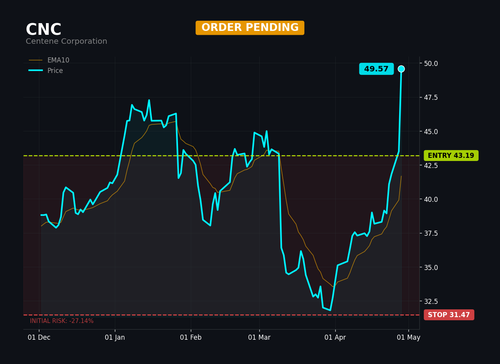Click the cyan Price legend line swatch
This screenshot has width=500, height=364.
[36, 70]
